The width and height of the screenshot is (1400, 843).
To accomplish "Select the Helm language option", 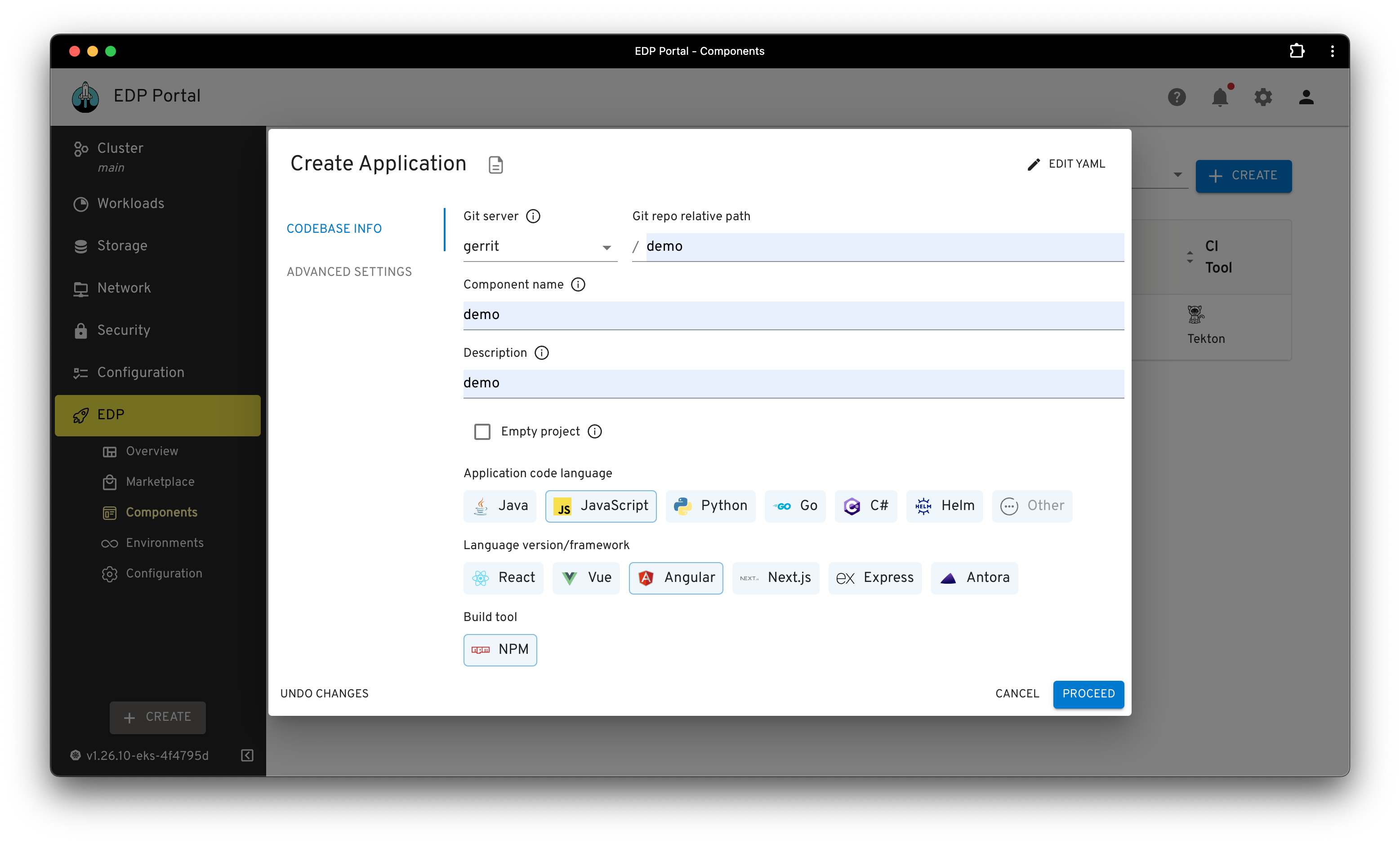I will (945, 506).
